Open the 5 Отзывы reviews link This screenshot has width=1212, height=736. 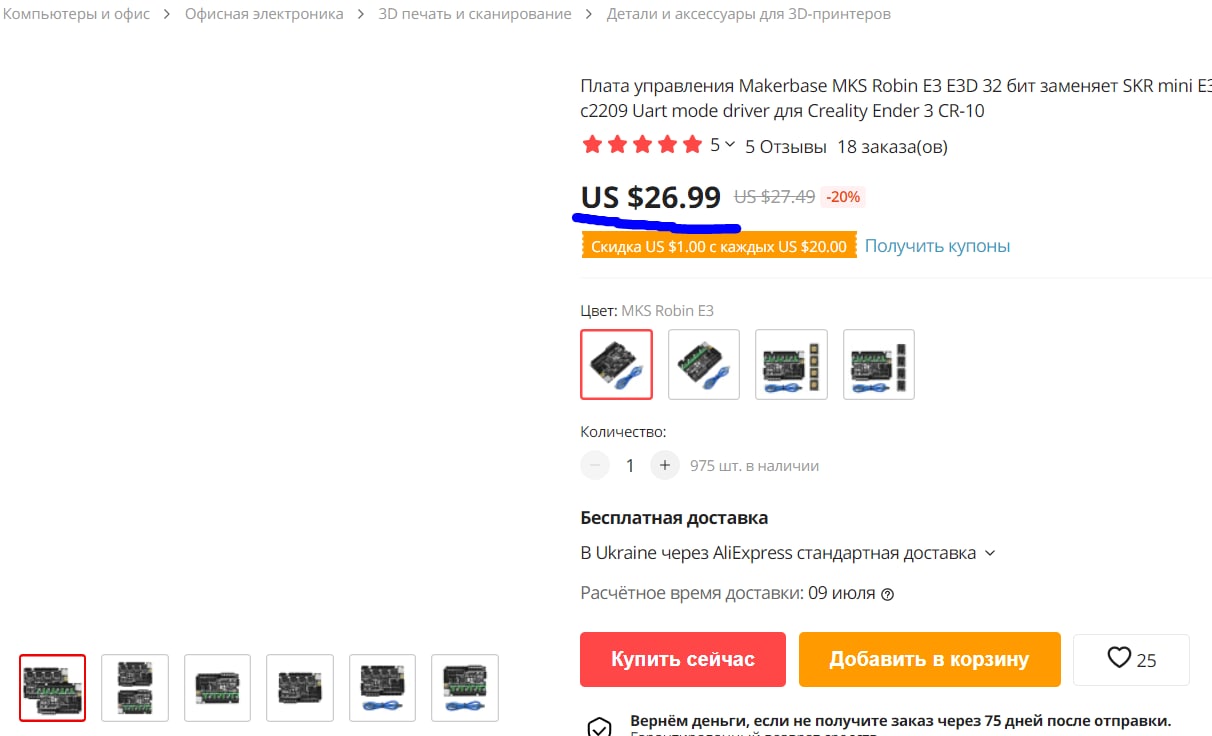786,146
